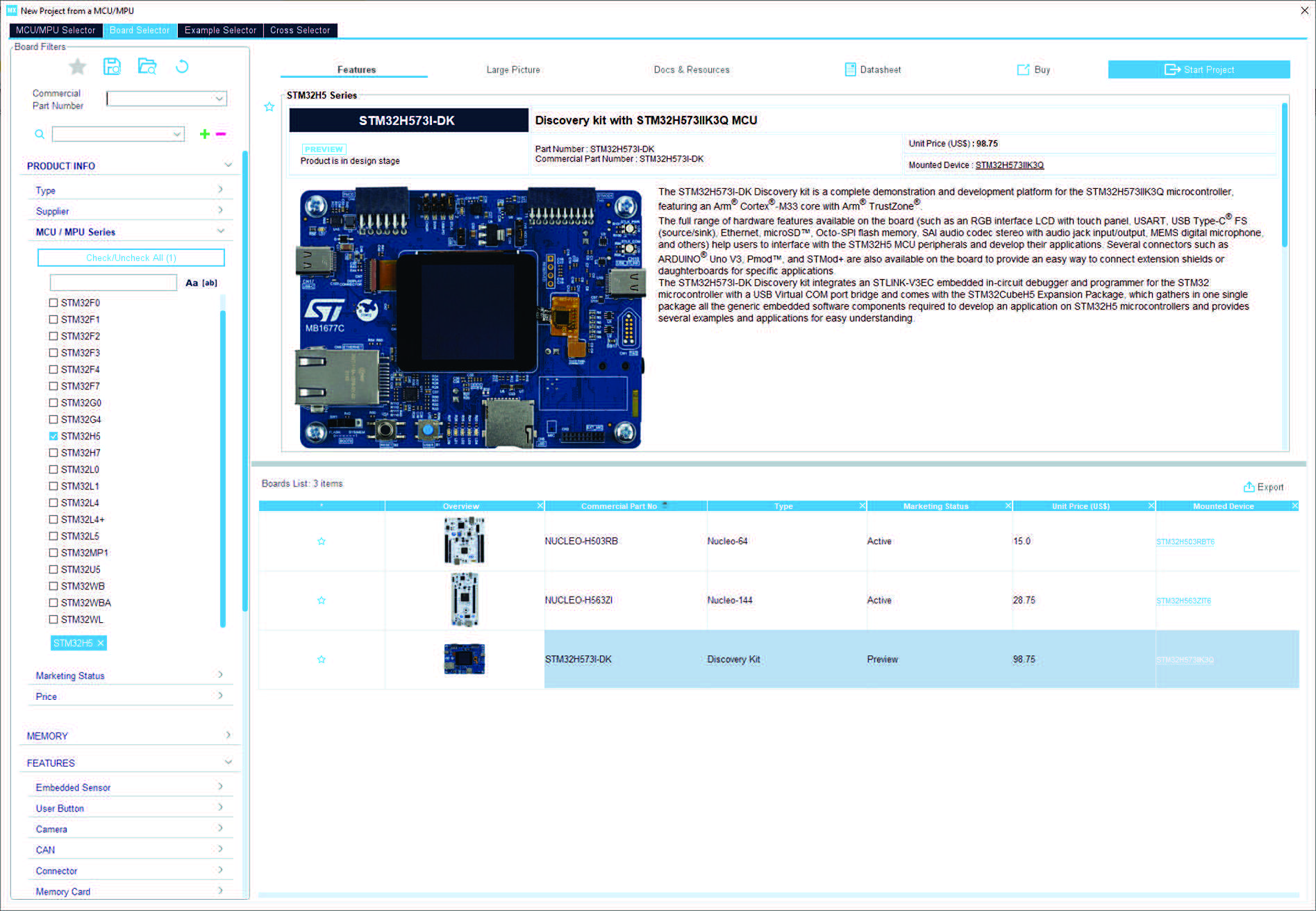The height and width of the screenshot is (911, 1316).
Task: Open the STM32H503RBT6 device link
Action: (x=1185, y=542)
